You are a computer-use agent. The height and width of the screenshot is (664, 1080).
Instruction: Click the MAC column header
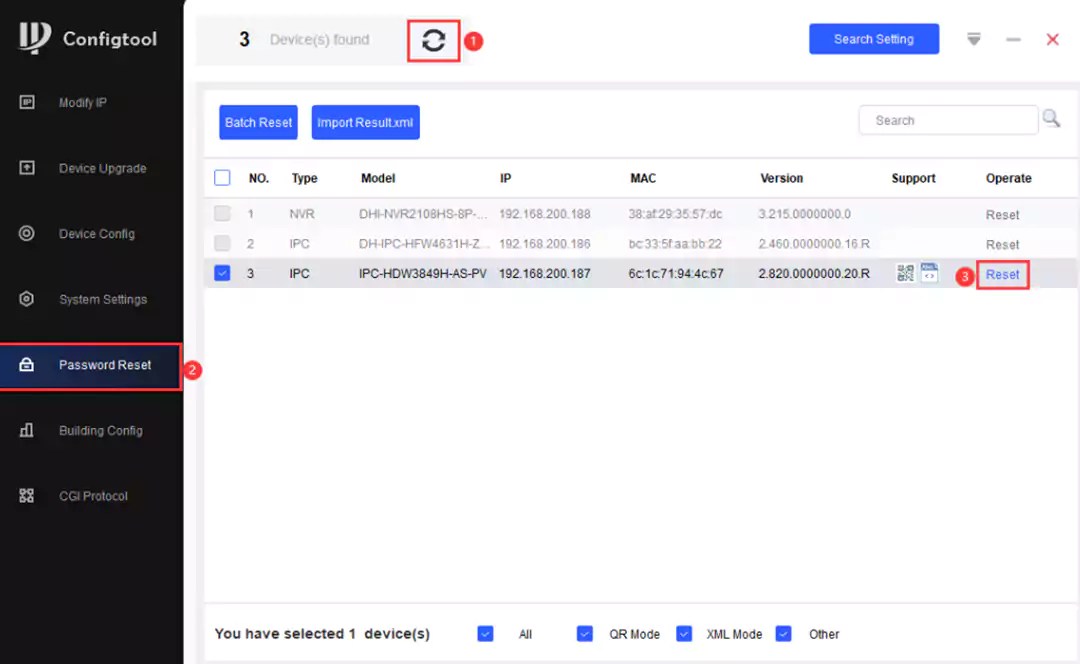click(643, 178)
